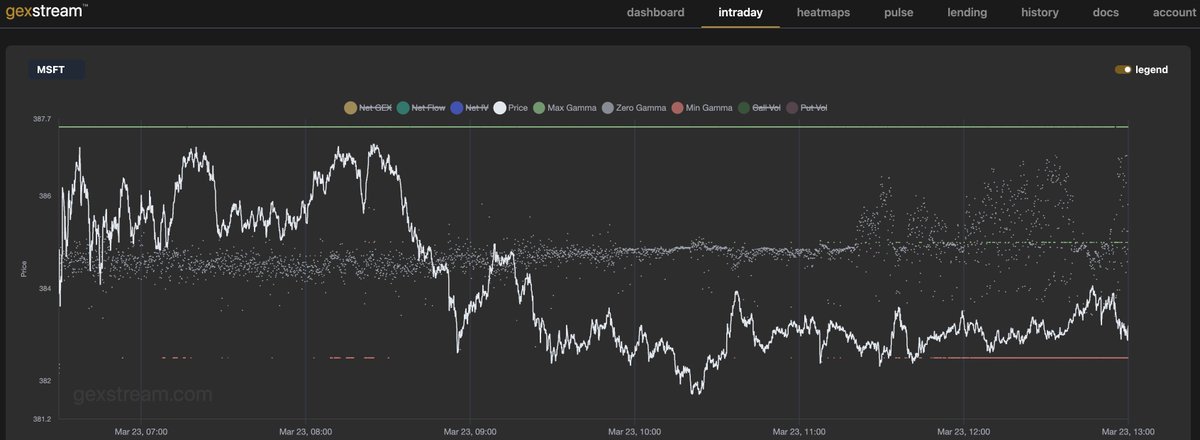Click the 387.7 price axis value

click(42, 119)
